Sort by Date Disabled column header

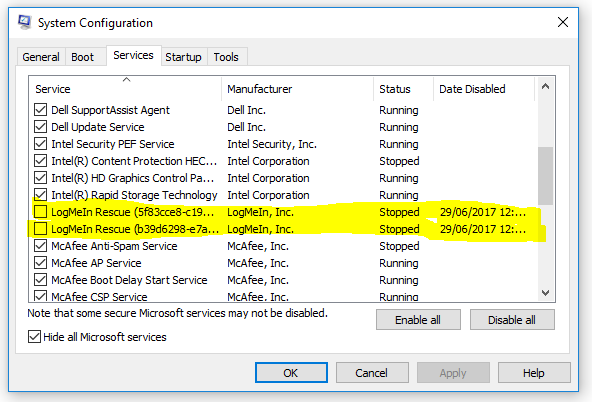(x=484, y=89)
